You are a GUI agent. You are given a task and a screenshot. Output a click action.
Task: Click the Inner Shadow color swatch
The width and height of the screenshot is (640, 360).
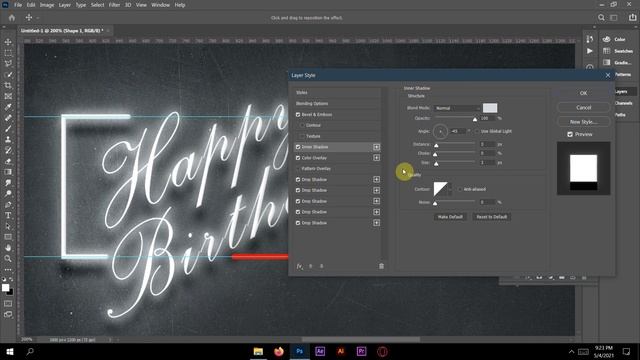(x=490, y=108)
